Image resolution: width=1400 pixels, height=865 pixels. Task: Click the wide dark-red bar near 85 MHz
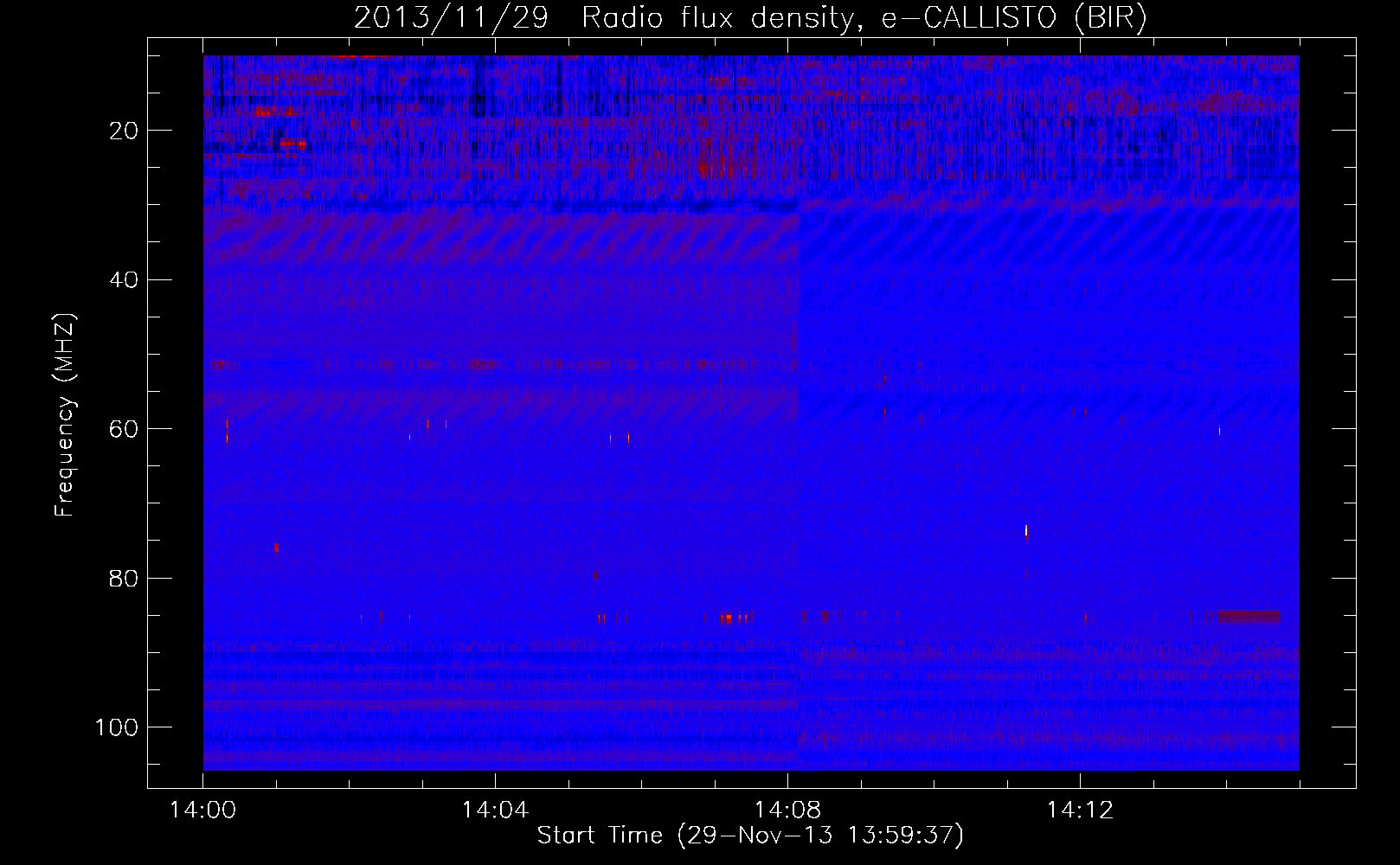1249,617
